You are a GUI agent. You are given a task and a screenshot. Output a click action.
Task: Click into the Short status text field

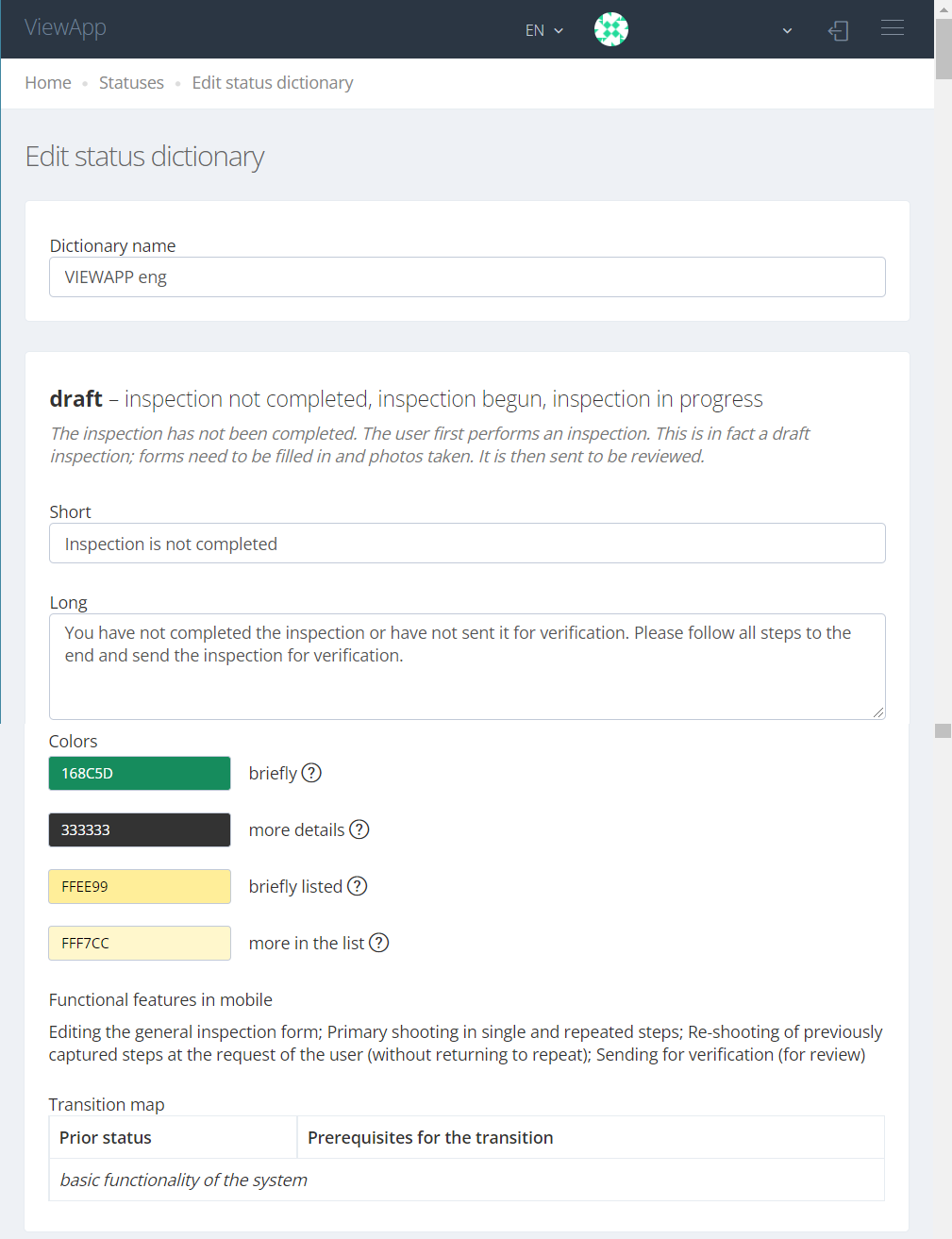[x=467, y=544]
